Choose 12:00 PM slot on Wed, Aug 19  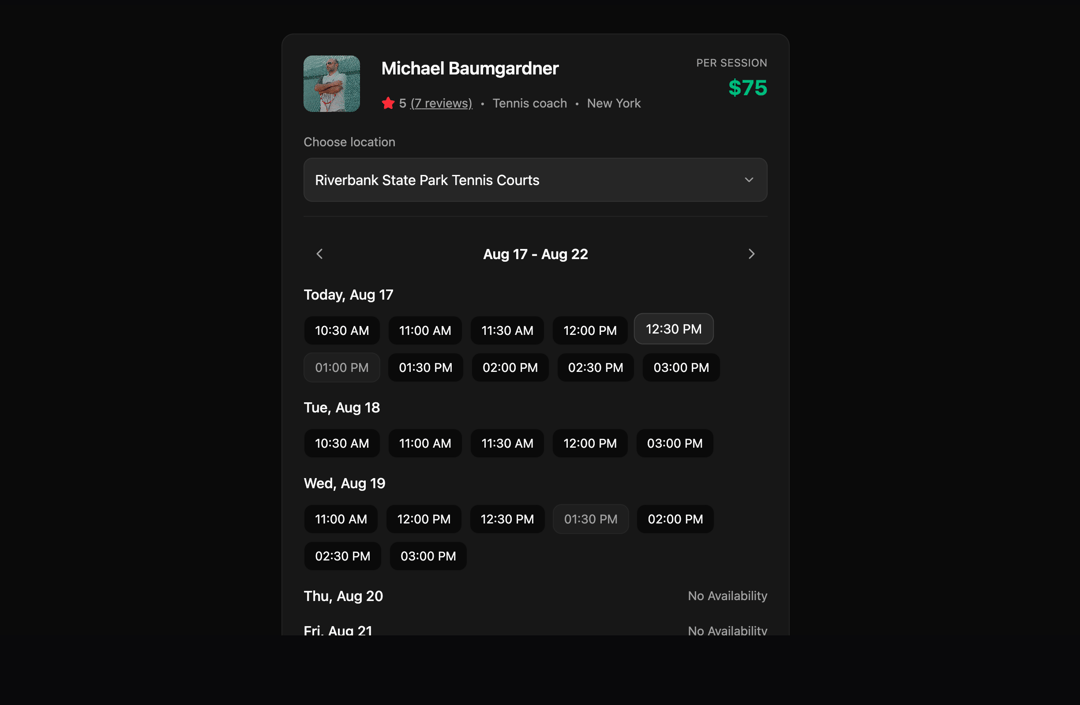pyautogui.click(x=424, y=519)
